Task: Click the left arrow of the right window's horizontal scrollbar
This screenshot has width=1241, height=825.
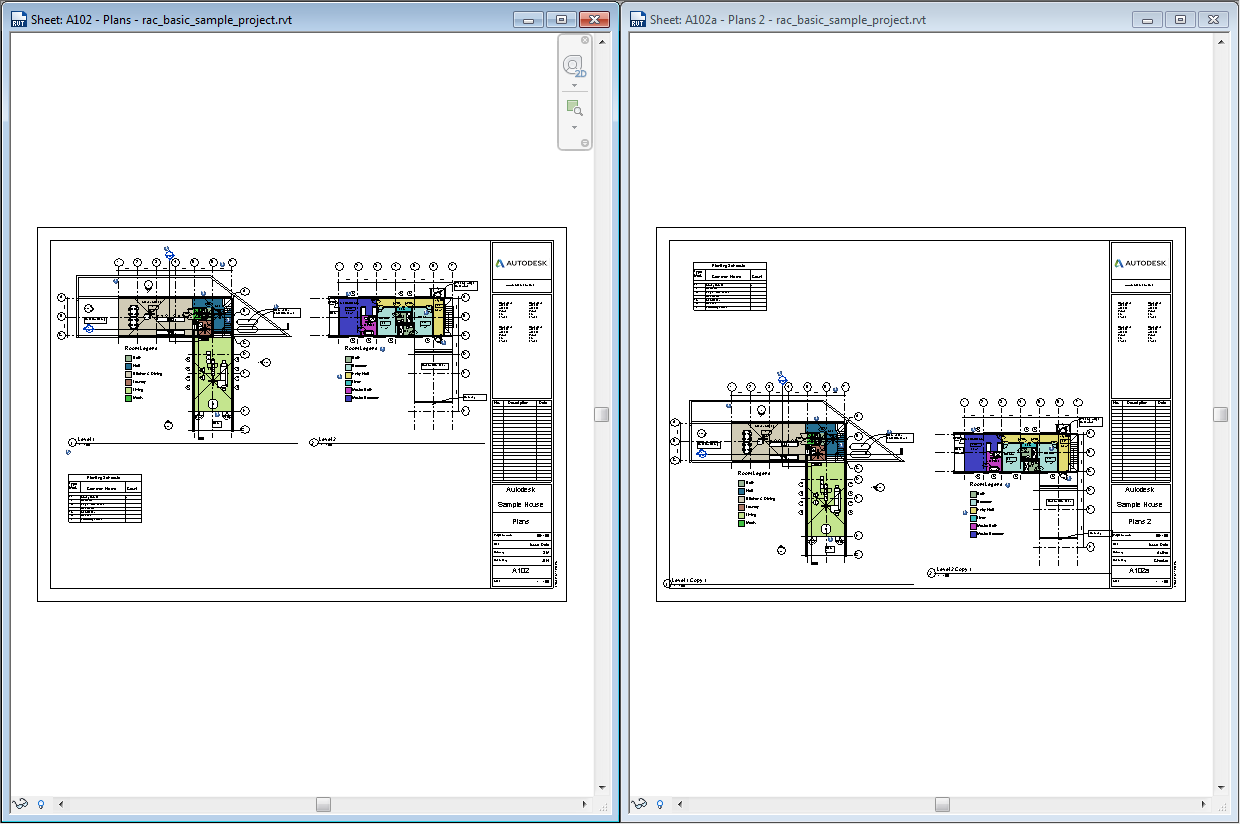Action: pyautogui.click(x=679, y=804)
